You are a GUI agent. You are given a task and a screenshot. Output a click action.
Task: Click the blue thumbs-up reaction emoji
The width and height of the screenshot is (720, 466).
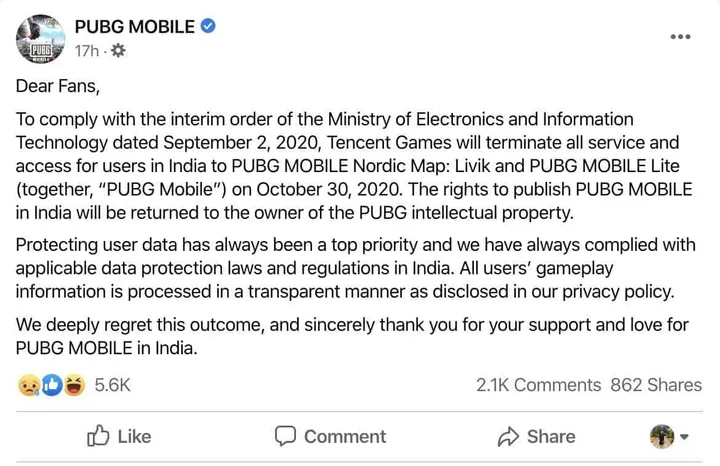pyautogui.click(x=51, y=385)
